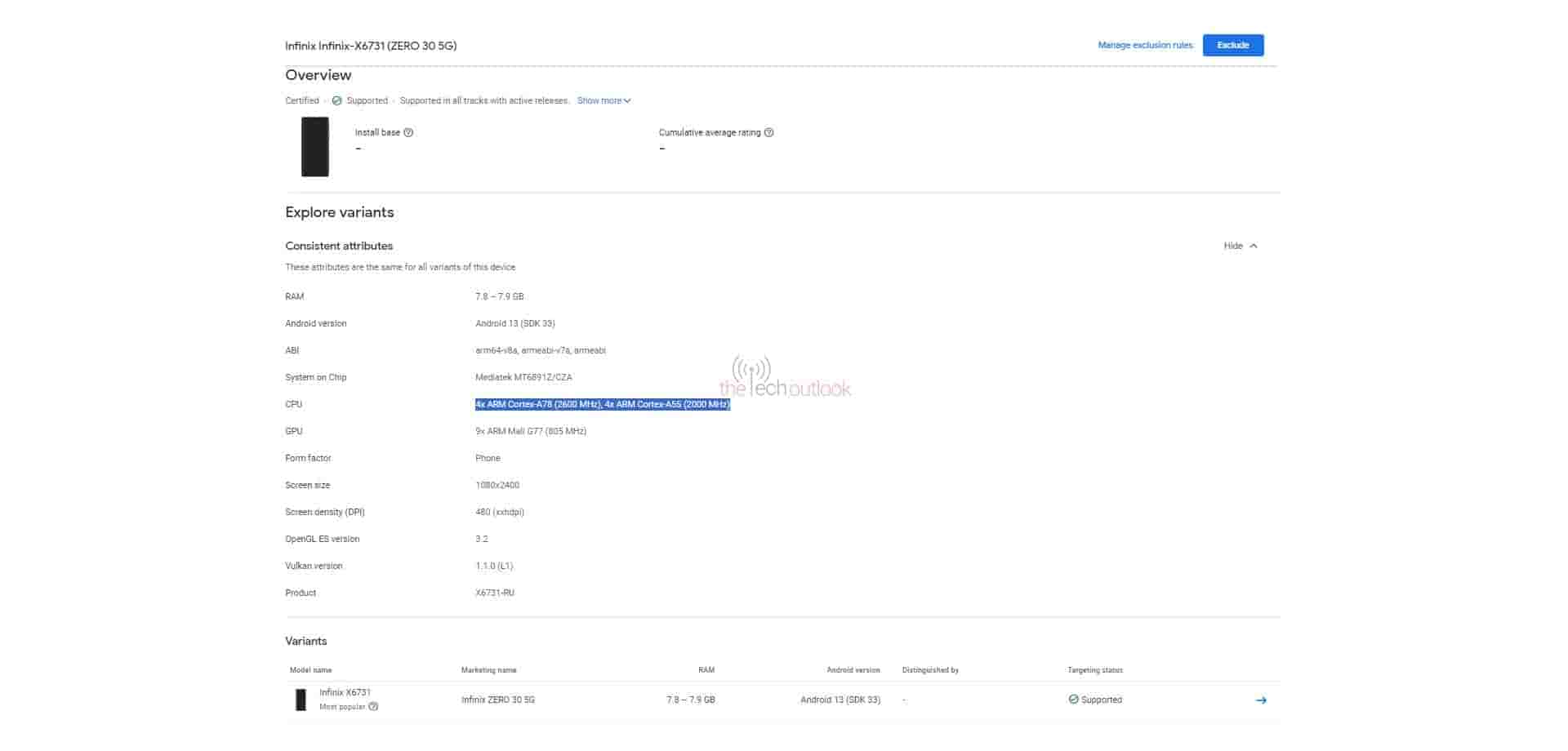Click the Distinguished by column header
This screenshot has width=1568, height=751.
[930, 670]
